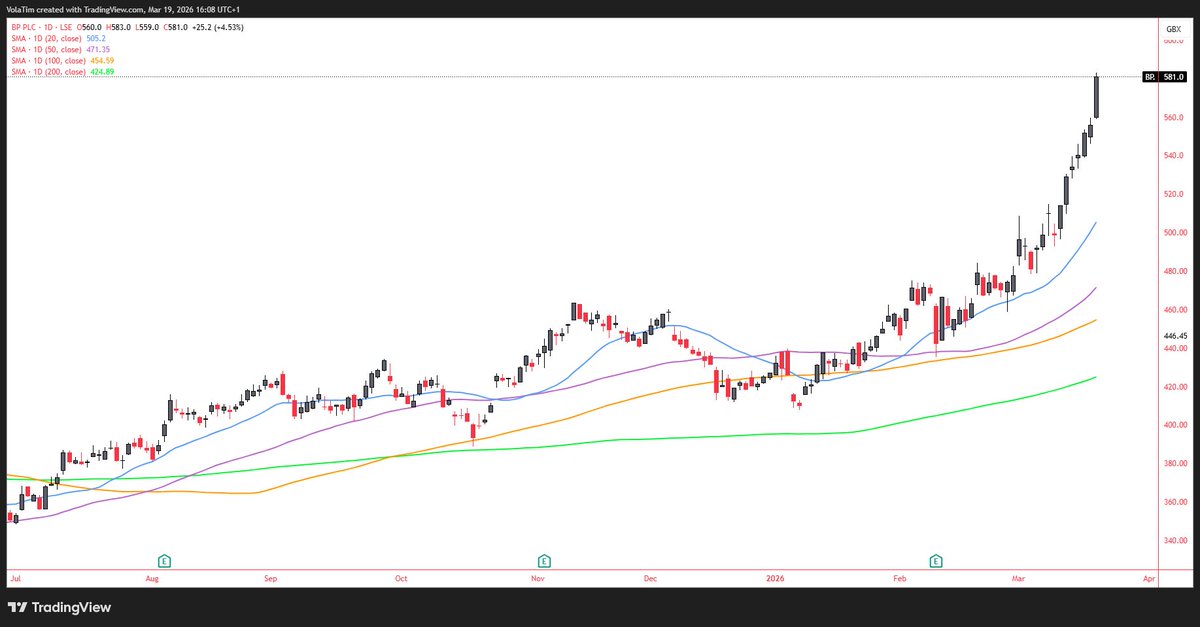
Task: Click the Feb label on time axis
Action: [899, 578]
